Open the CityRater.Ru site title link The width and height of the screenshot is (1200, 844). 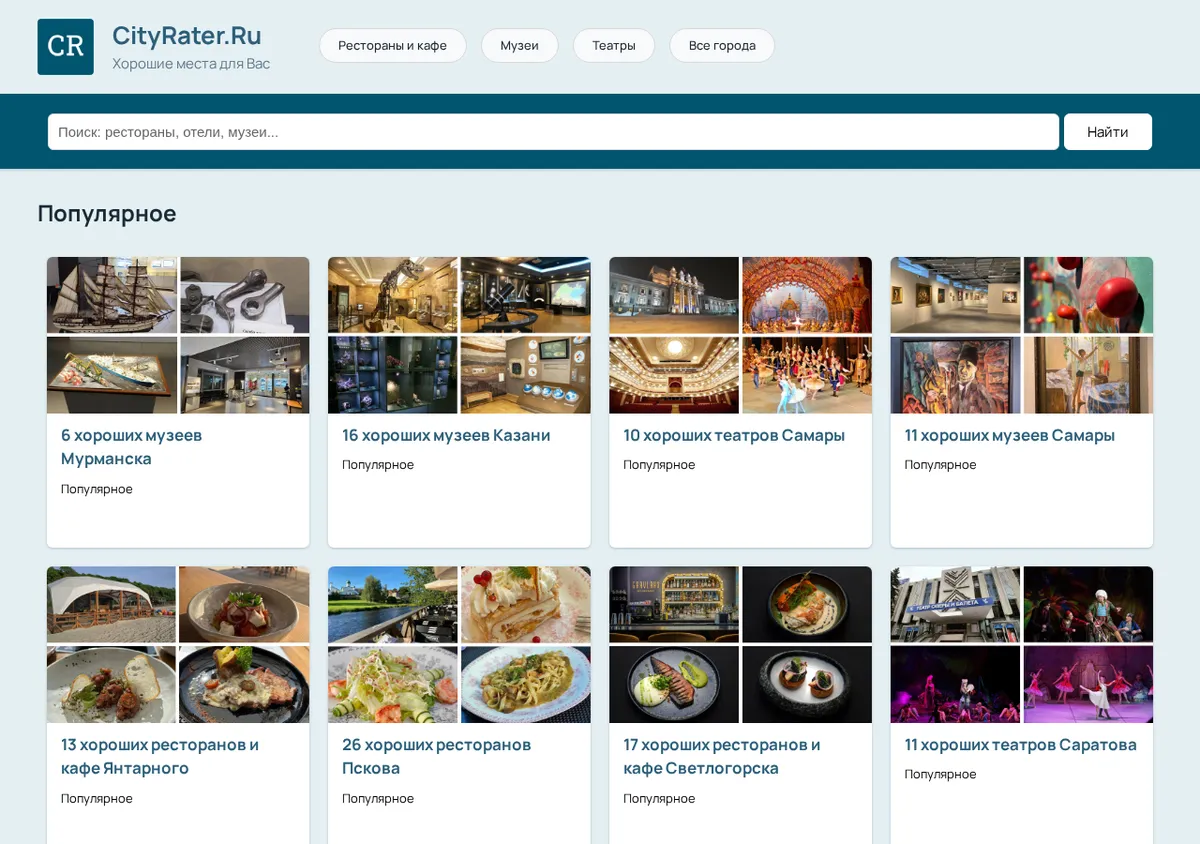point(187,35)
